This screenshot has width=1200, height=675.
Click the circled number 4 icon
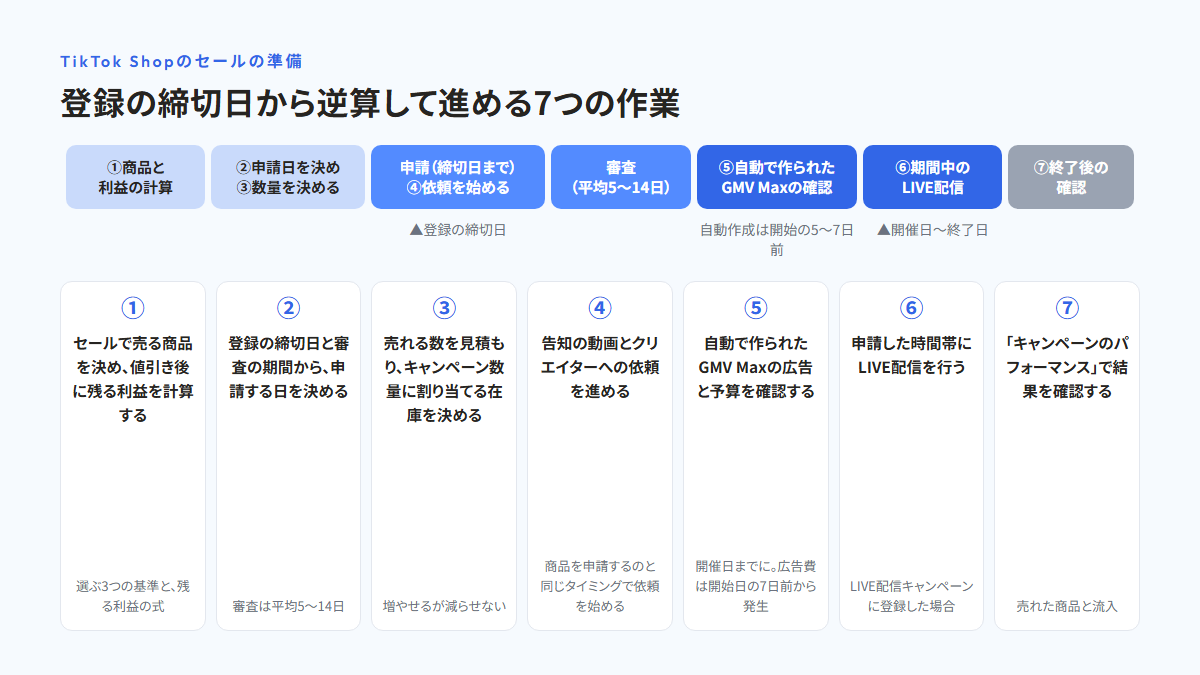[x=600, y=308]
